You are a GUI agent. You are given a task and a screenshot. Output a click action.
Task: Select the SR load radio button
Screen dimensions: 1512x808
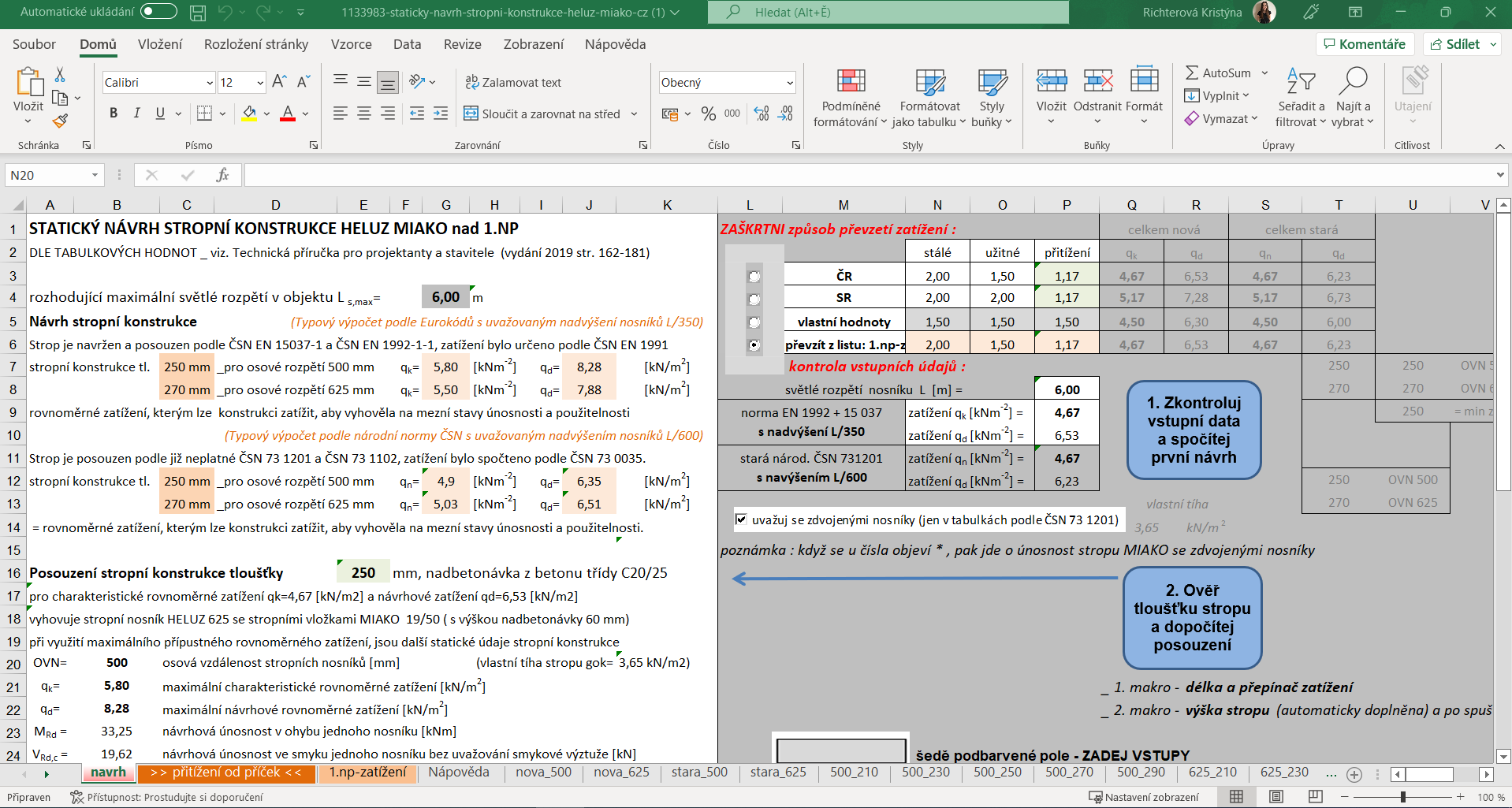pos(754,299)
